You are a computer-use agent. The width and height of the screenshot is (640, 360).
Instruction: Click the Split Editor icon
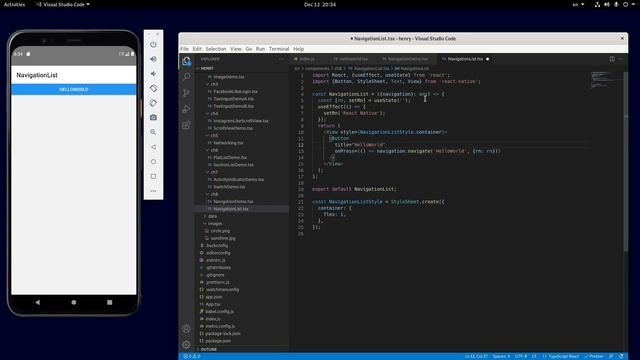(x=612, y=59)
